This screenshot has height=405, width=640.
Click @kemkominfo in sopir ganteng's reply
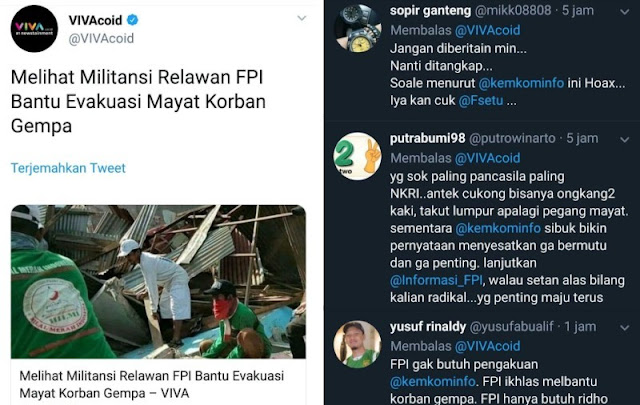pyautogui.click(x=521, y=83)
